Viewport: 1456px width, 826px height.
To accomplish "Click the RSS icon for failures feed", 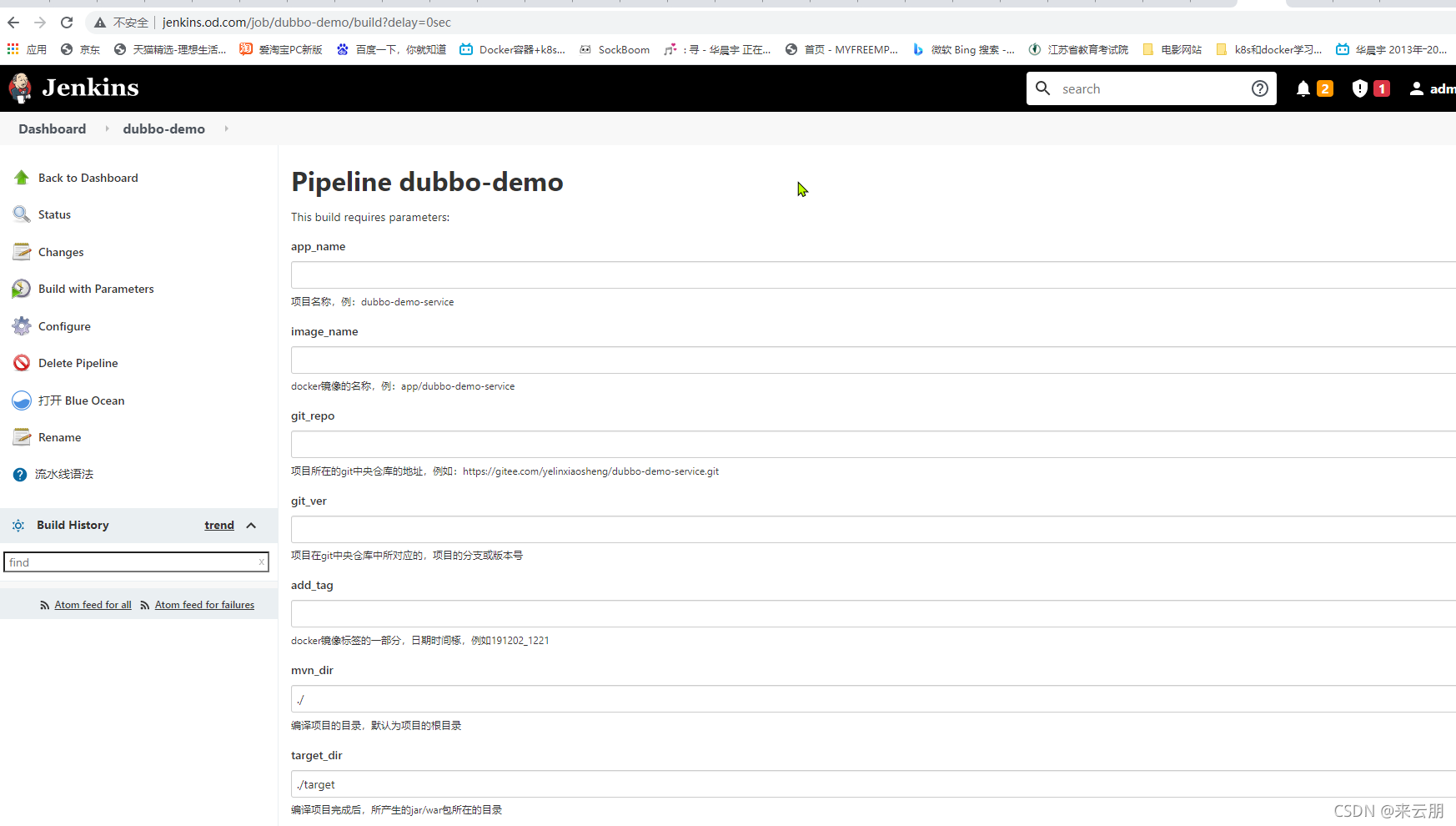I will (x=145, y=606).
